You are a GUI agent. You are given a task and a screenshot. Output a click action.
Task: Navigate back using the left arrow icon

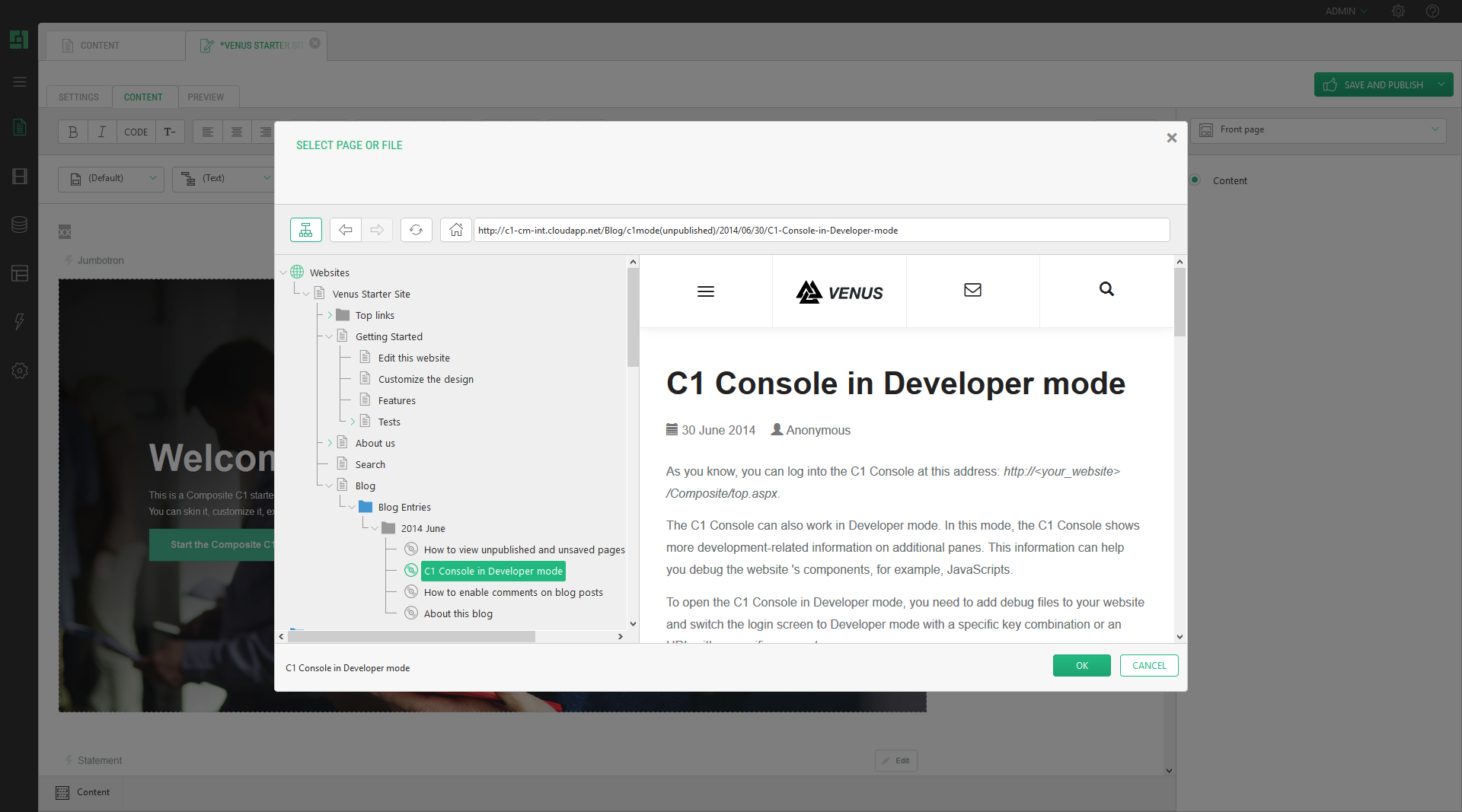click(x=345, y=229)
